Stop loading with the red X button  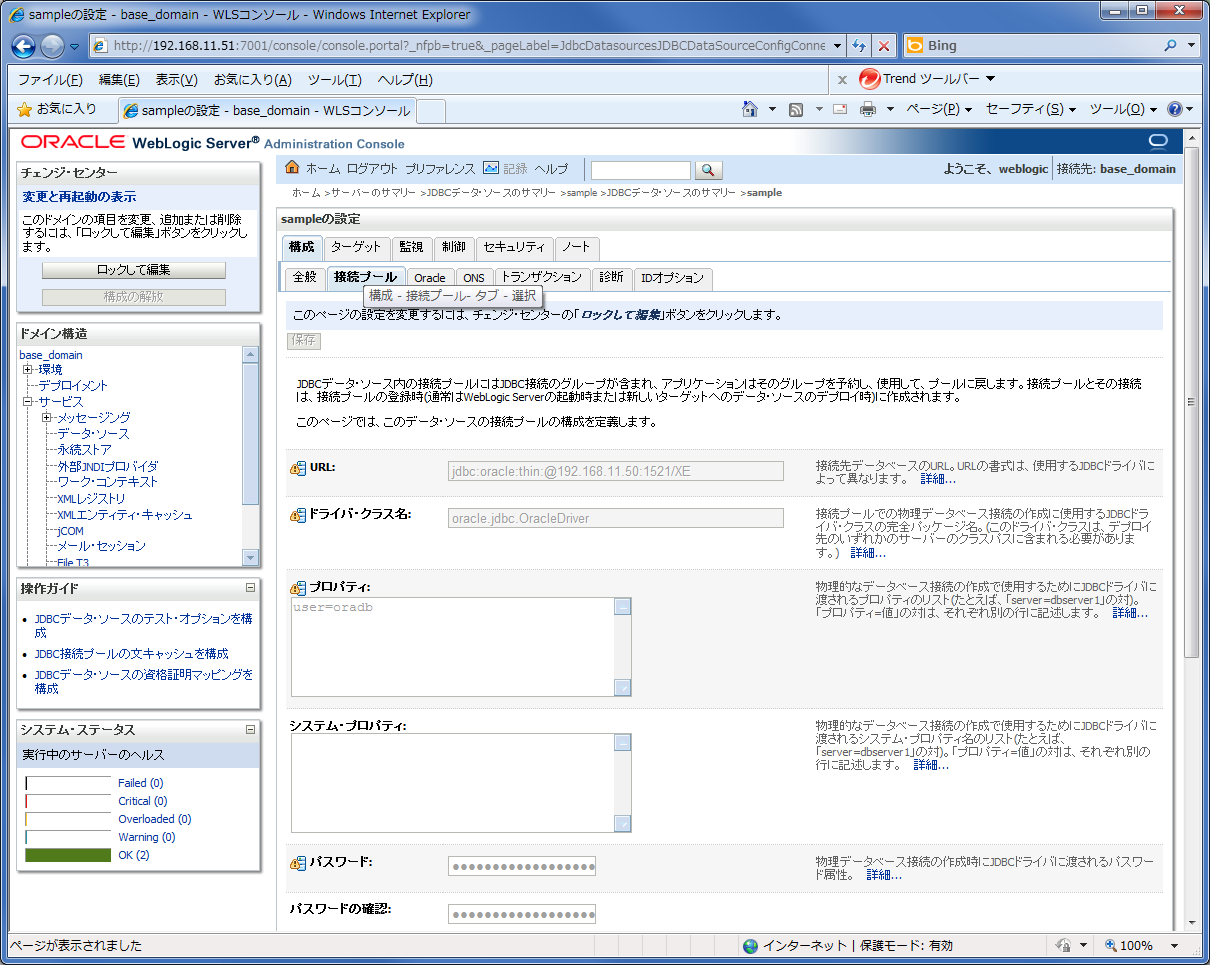click(883, 46)
